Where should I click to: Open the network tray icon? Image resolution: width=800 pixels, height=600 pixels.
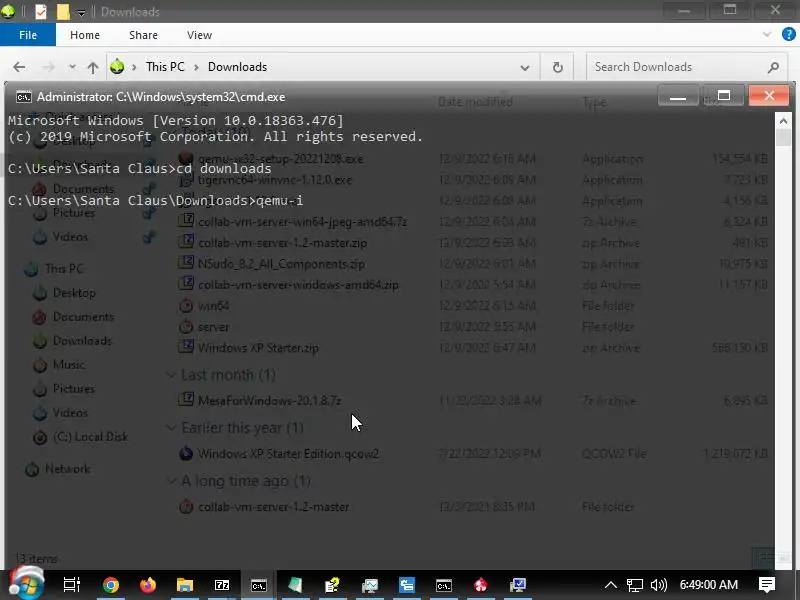point(635,585)
